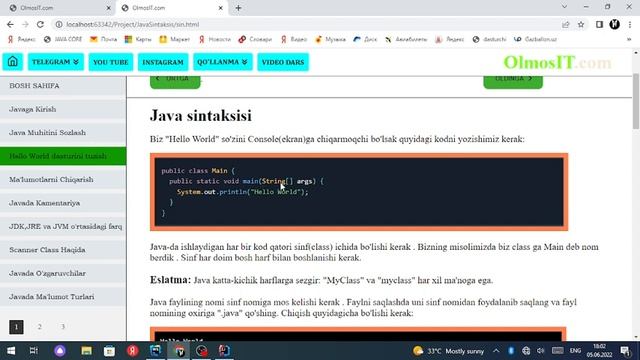Open the Музыка bookmark
The height and width of the screenshot is (360, 640).
(x=330, y=40)
